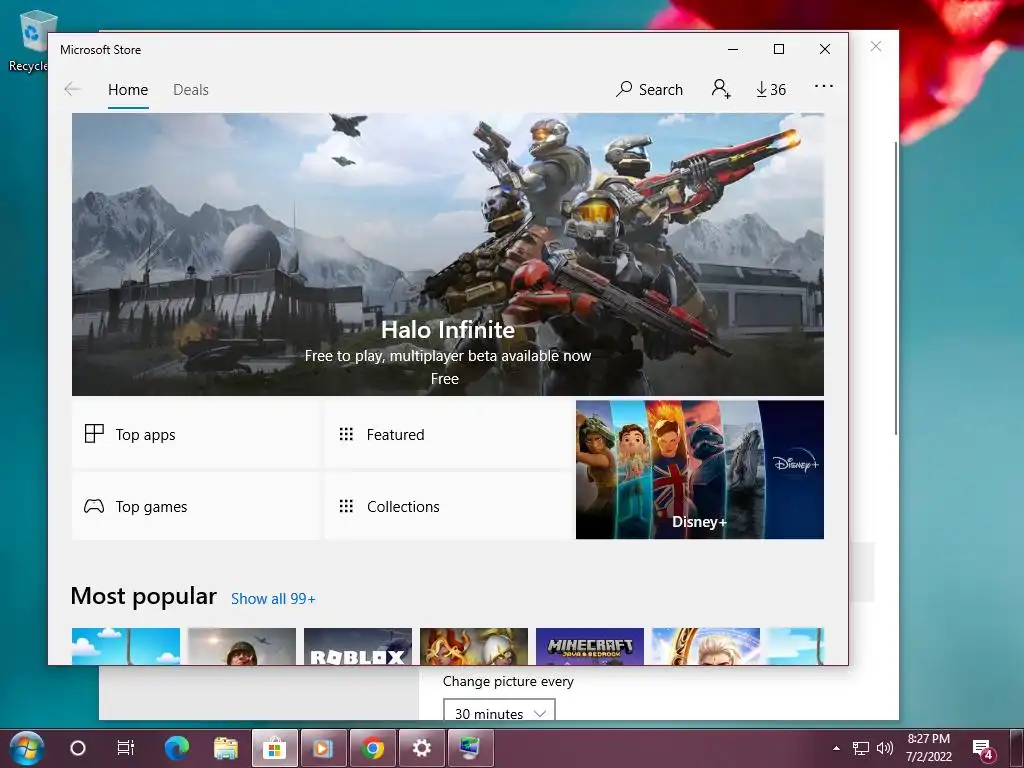Open the Roblox game thumbnail
The width and height of the screenshot is (1024, 768).
[x=358, y=647]
